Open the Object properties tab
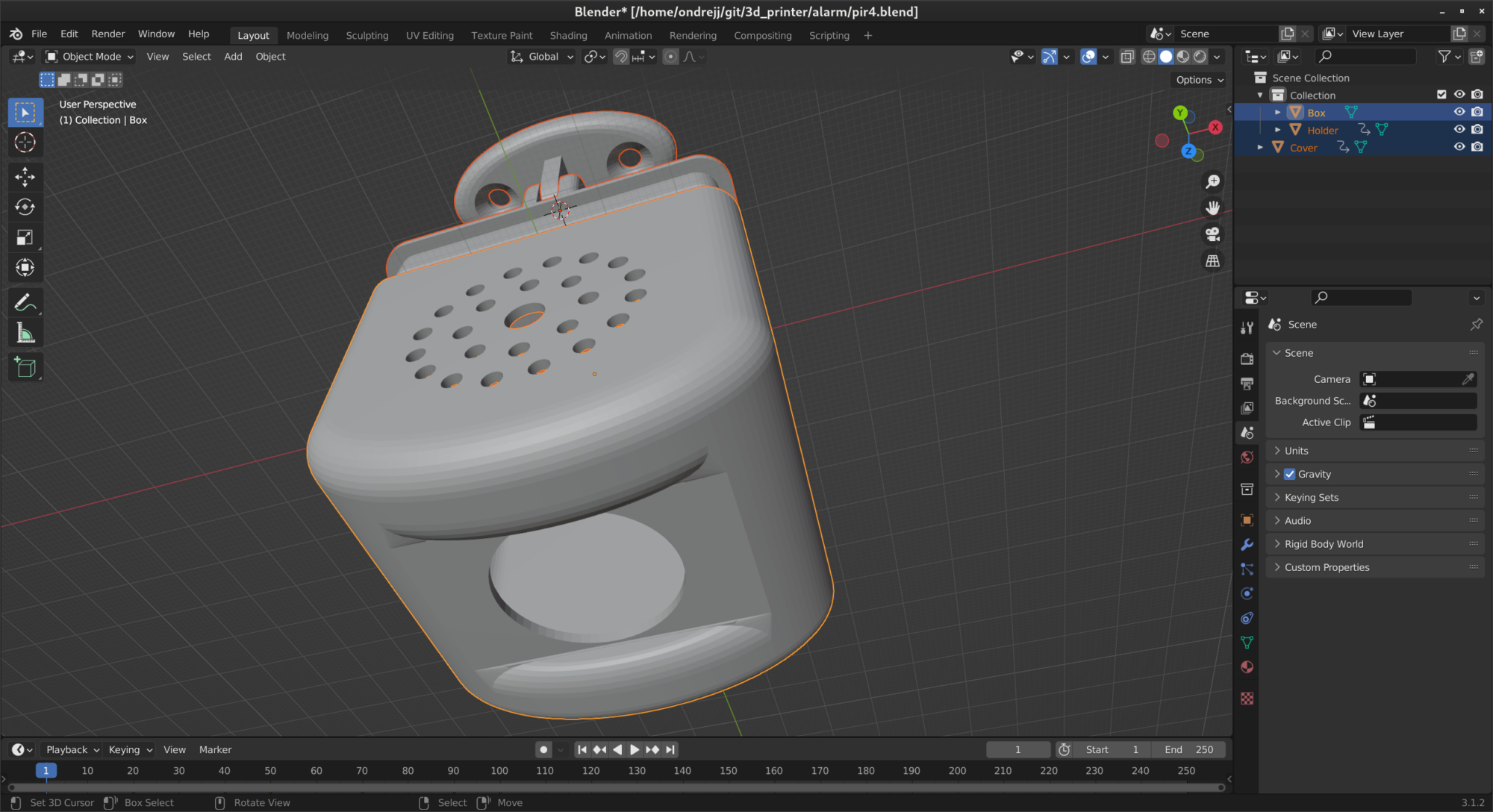 tap(1247, 520)
